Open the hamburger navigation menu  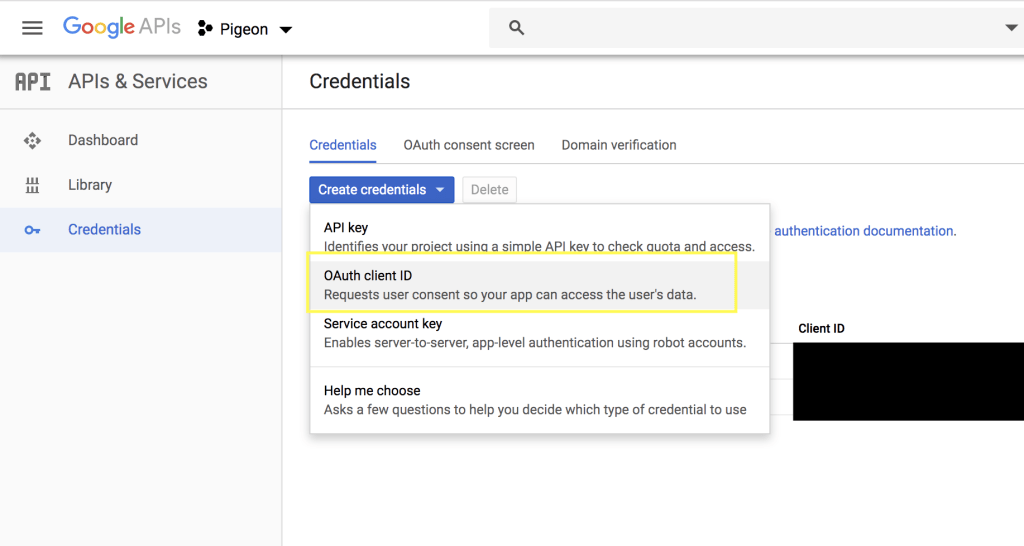32,28
